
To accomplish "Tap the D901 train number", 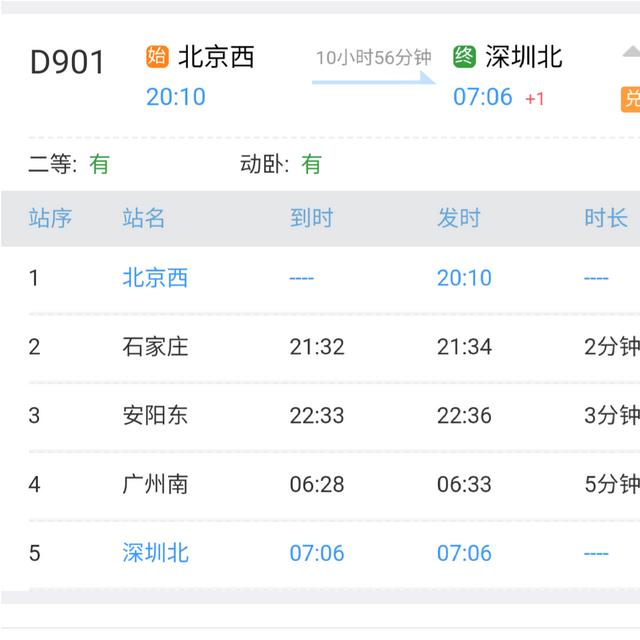I will [x=67, y=62].
